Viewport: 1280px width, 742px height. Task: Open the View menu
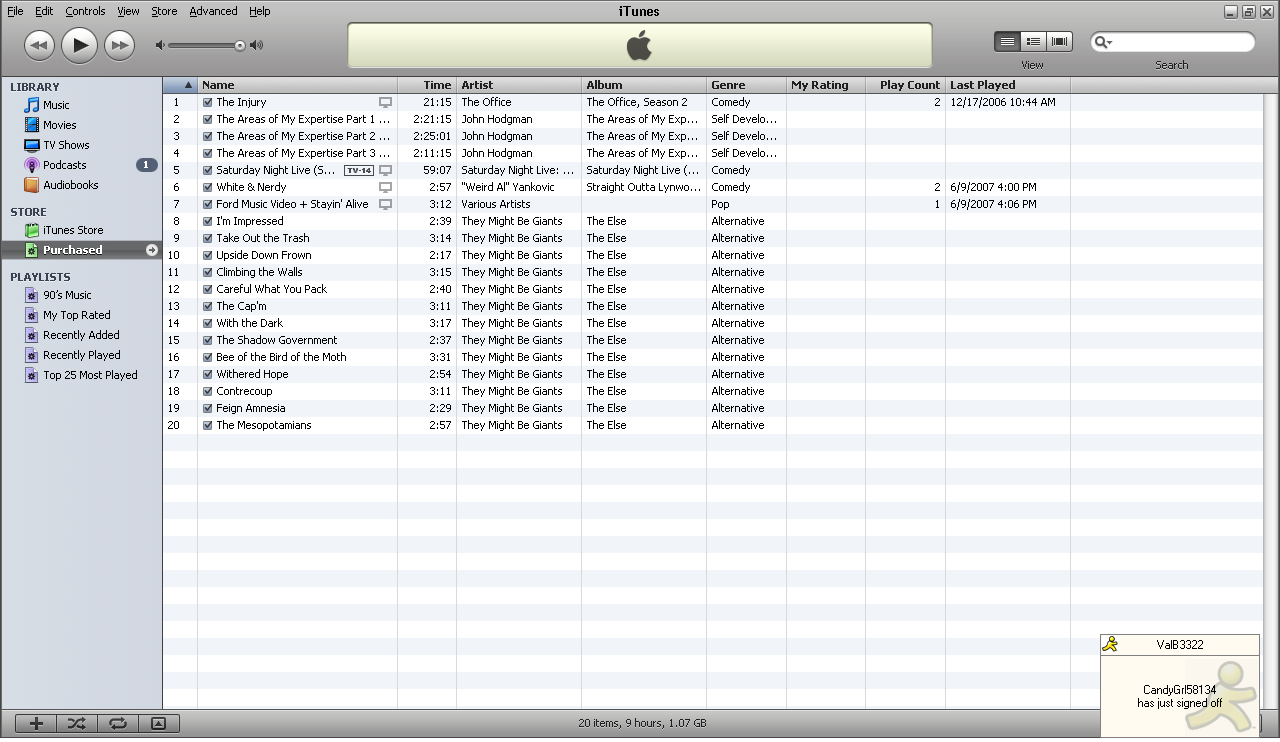point(128,11)
